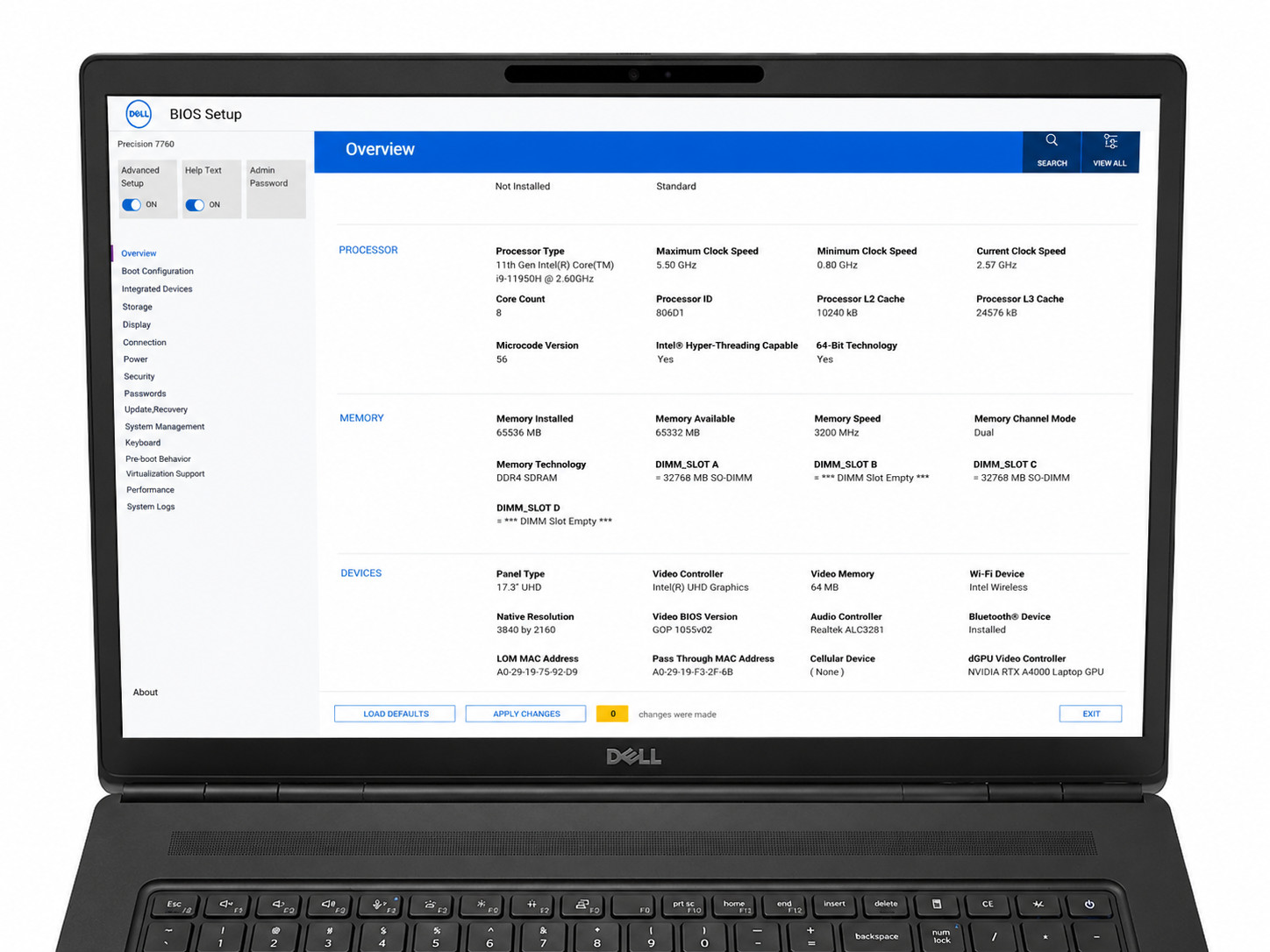Click Panel Type value 17.3" UHD

519,588
